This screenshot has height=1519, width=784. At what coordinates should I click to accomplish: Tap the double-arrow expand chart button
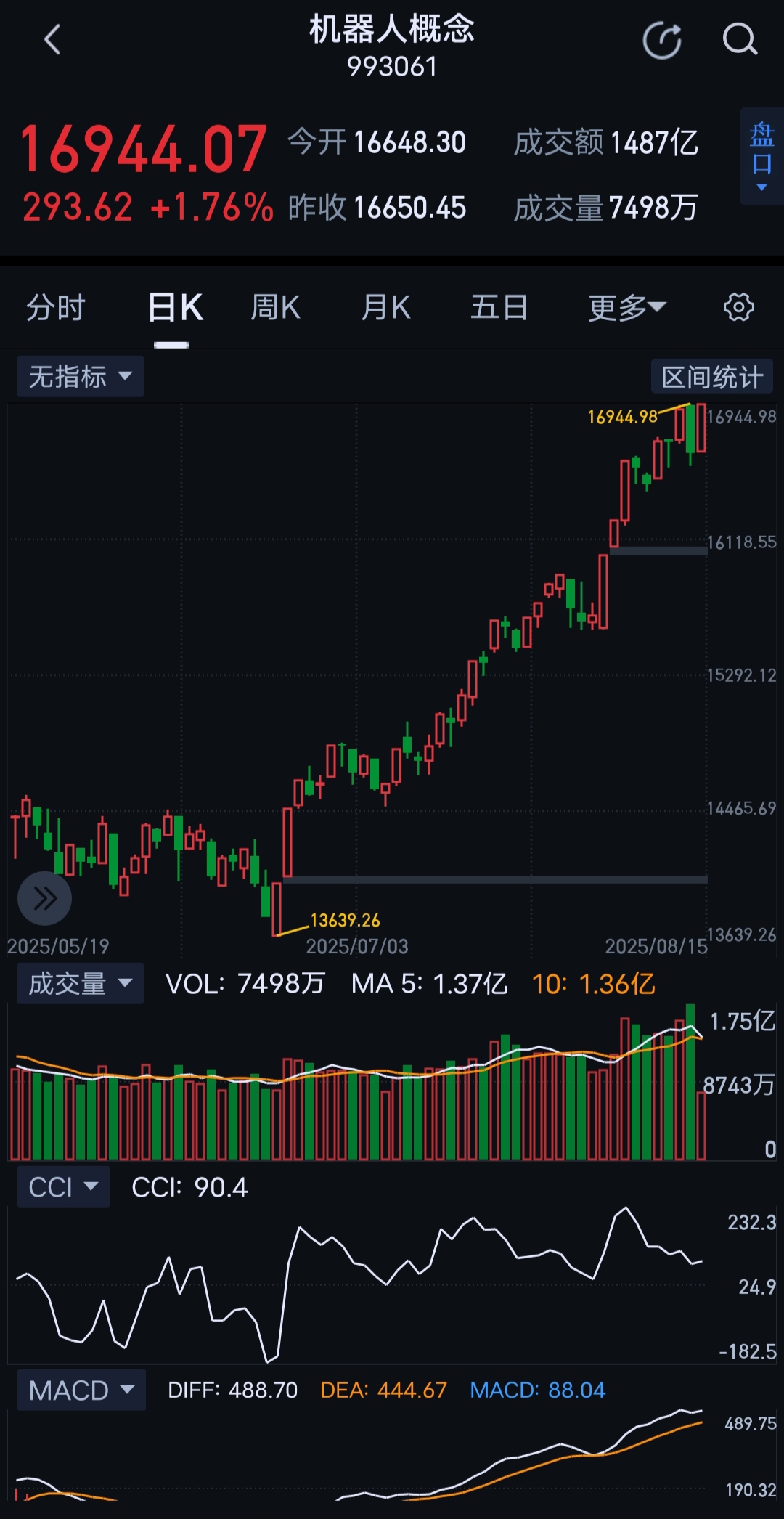tap(44, 898)
